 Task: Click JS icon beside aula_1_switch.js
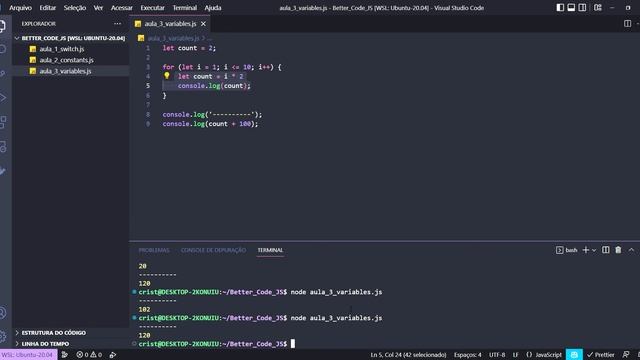point(33,49)
